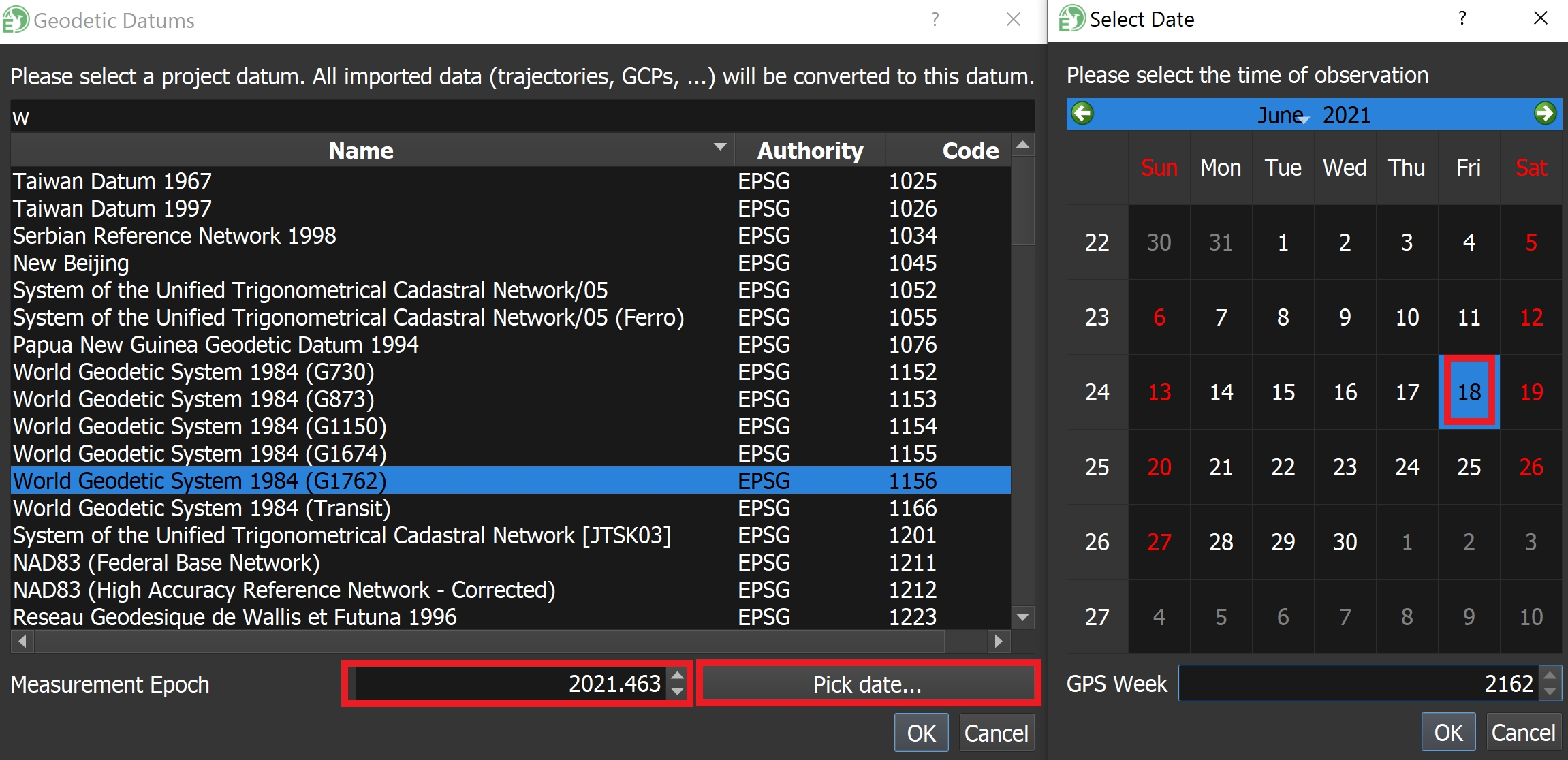Decrease Measurement Epoch with down arrow

click(677, 691)
